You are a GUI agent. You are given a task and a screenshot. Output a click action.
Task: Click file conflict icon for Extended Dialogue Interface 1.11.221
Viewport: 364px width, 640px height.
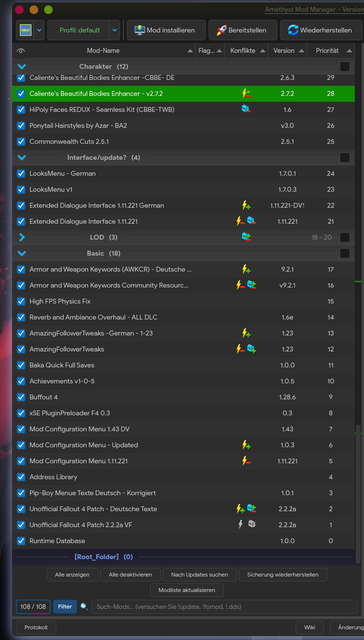click(251, 221)
